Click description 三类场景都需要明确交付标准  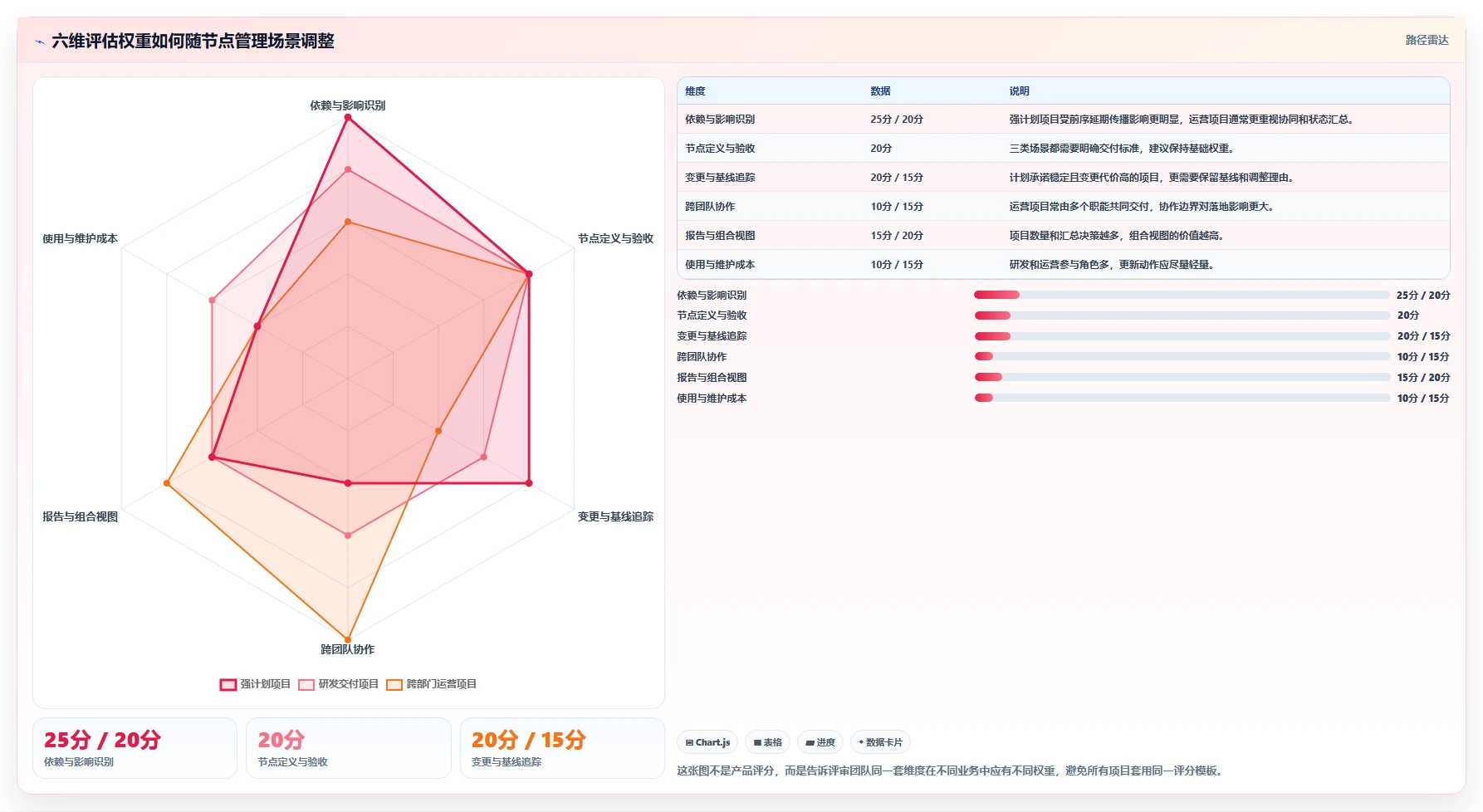tap(1123, 149)
